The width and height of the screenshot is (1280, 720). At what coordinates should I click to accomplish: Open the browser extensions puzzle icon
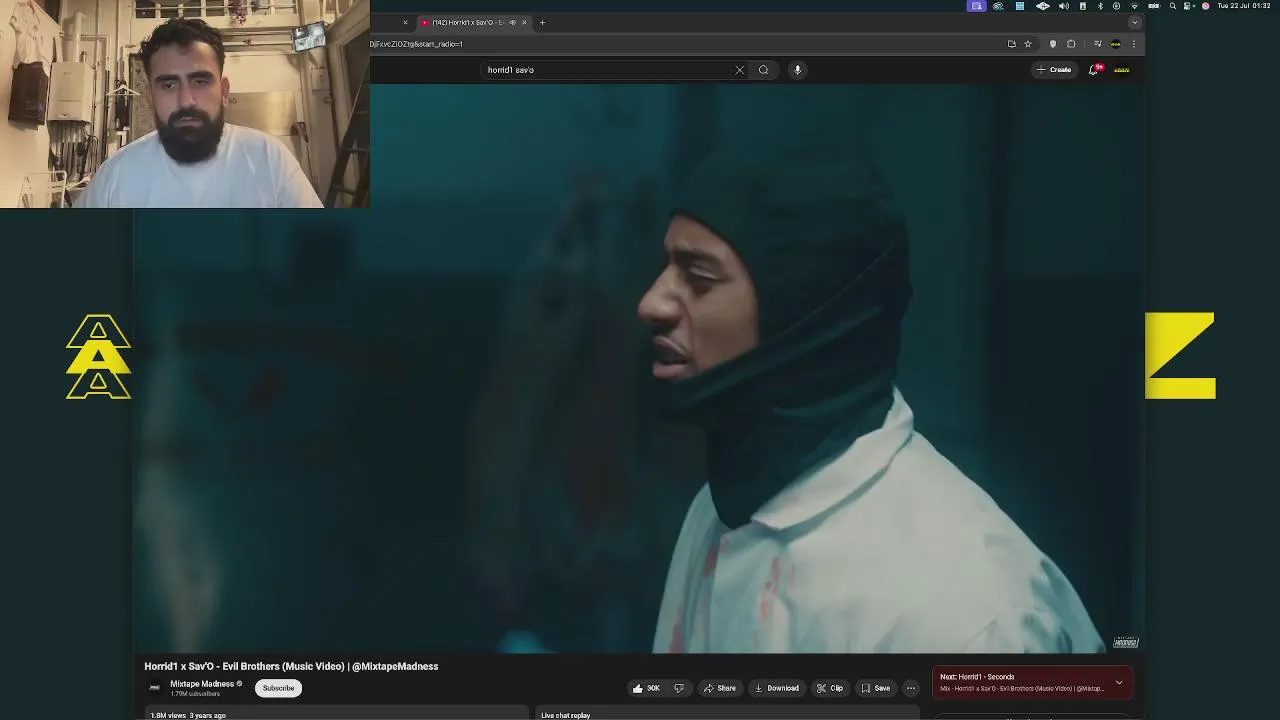[x=1071, y=44]
